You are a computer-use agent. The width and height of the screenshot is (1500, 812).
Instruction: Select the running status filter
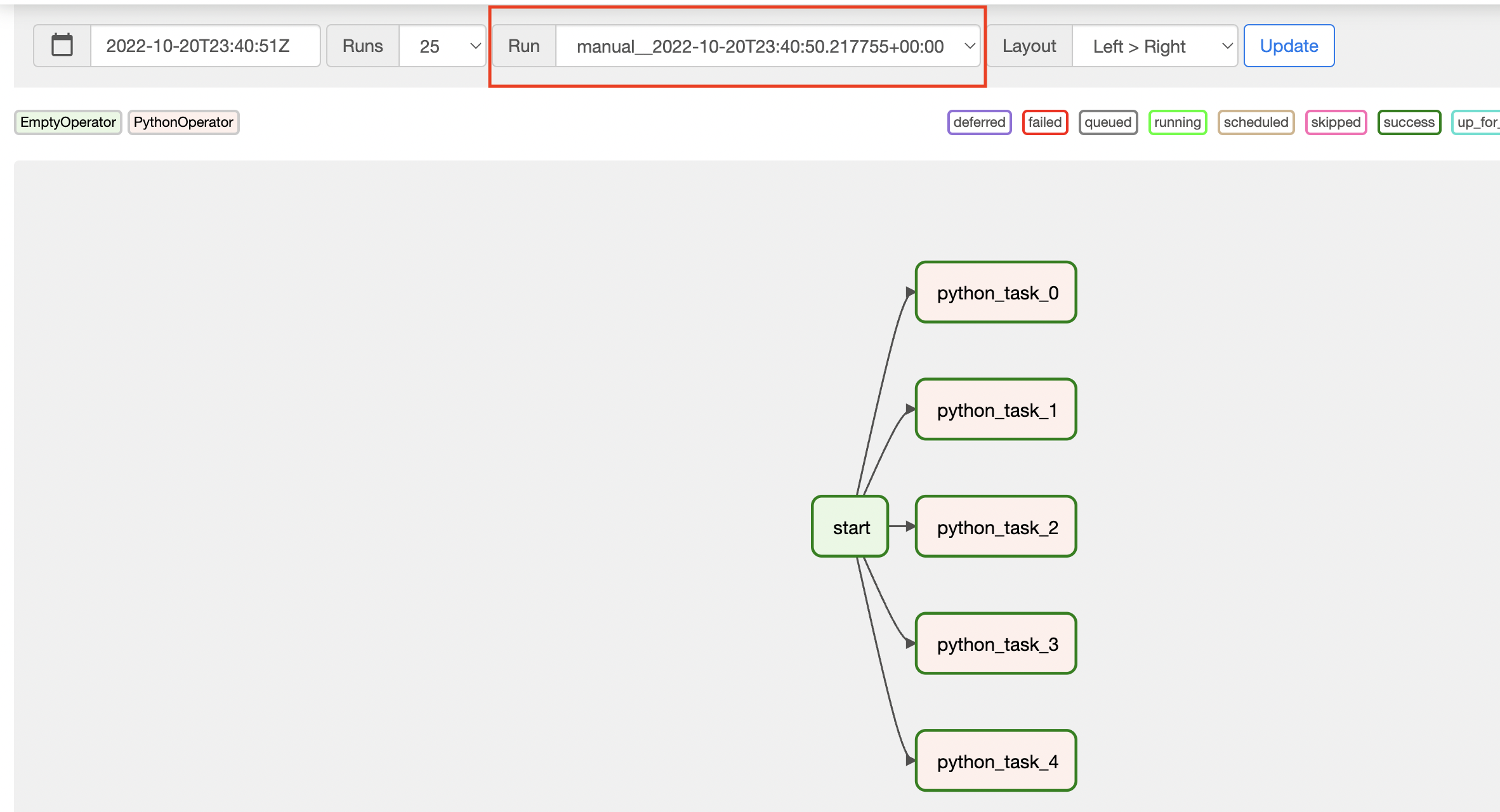tap(1177, 122)
